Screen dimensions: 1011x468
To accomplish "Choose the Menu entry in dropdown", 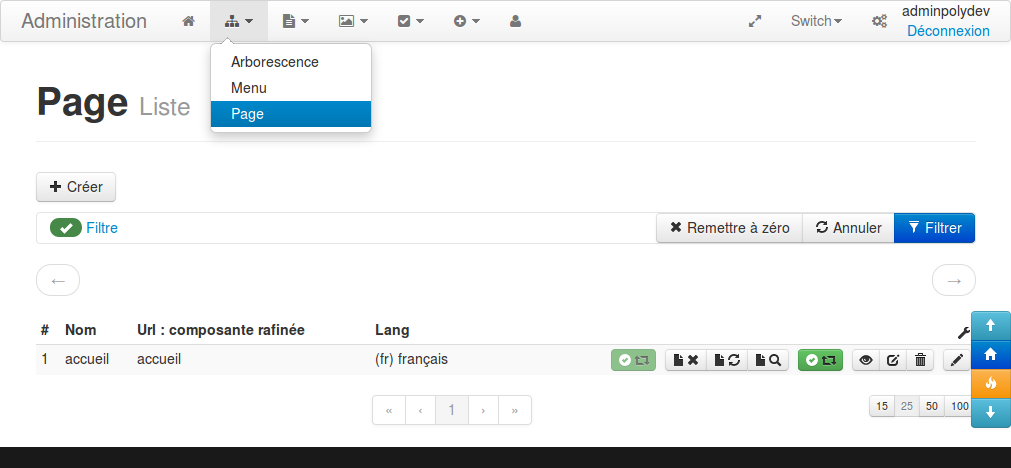I will 249,88.
